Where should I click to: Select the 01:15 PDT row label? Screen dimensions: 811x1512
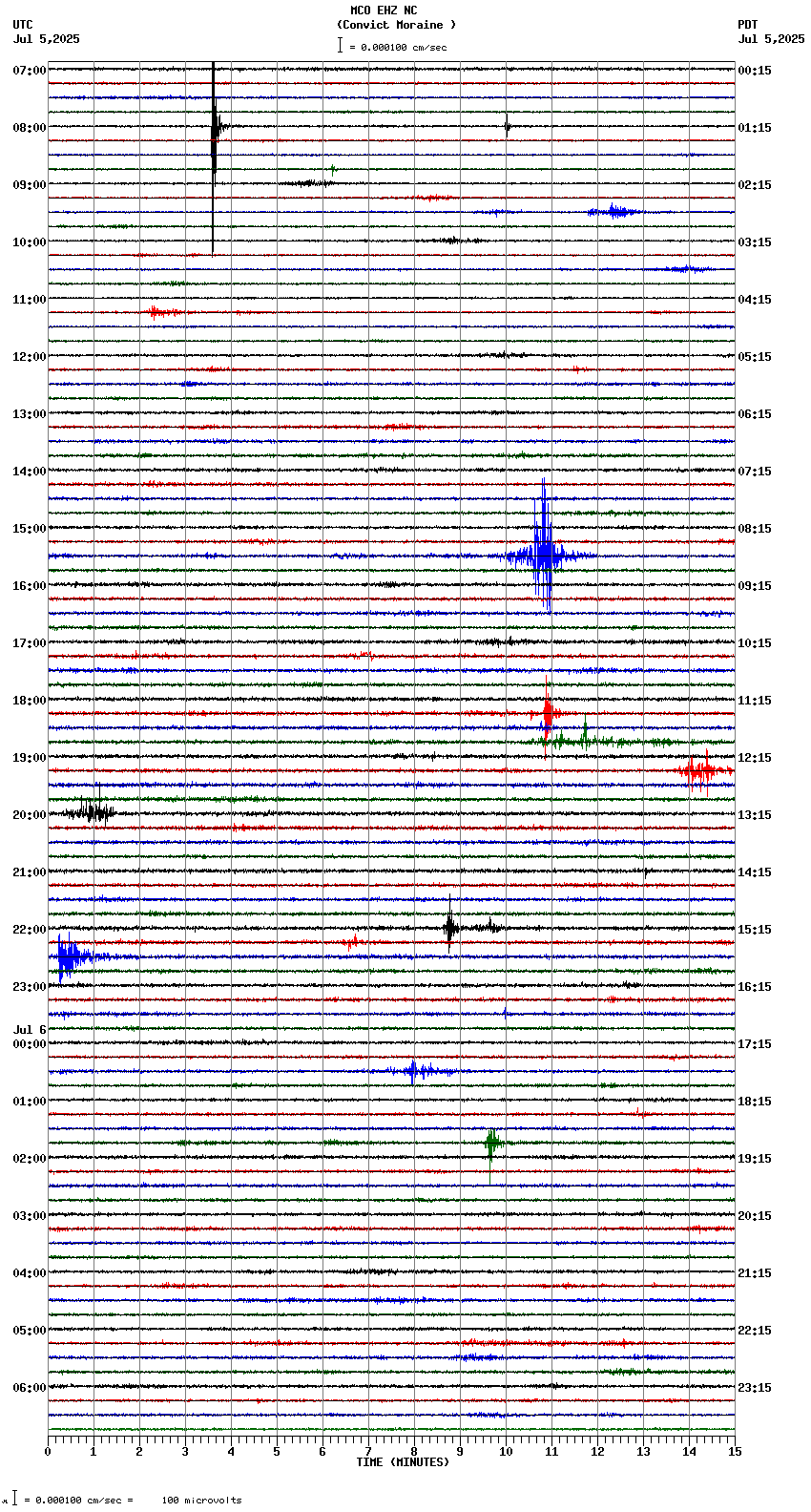(755, 128)
